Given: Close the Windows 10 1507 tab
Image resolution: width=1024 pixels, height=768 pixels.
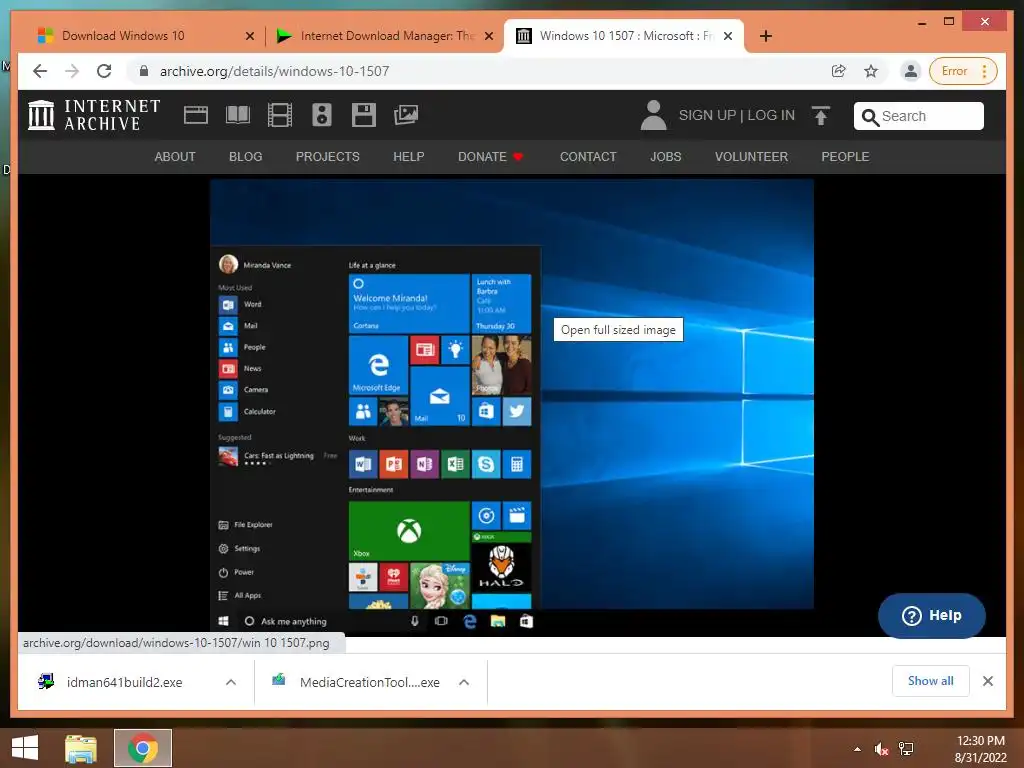Looking at the screenshot, I should tap(728, 36).
